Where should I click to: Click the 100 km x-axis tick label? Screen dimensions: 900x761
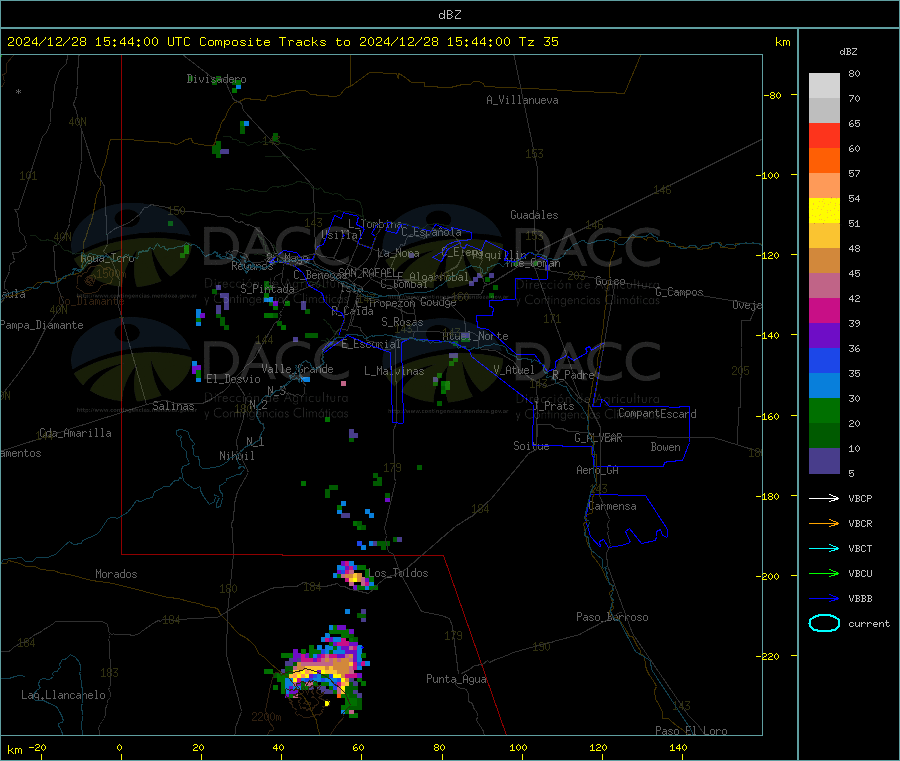point(518,747)
